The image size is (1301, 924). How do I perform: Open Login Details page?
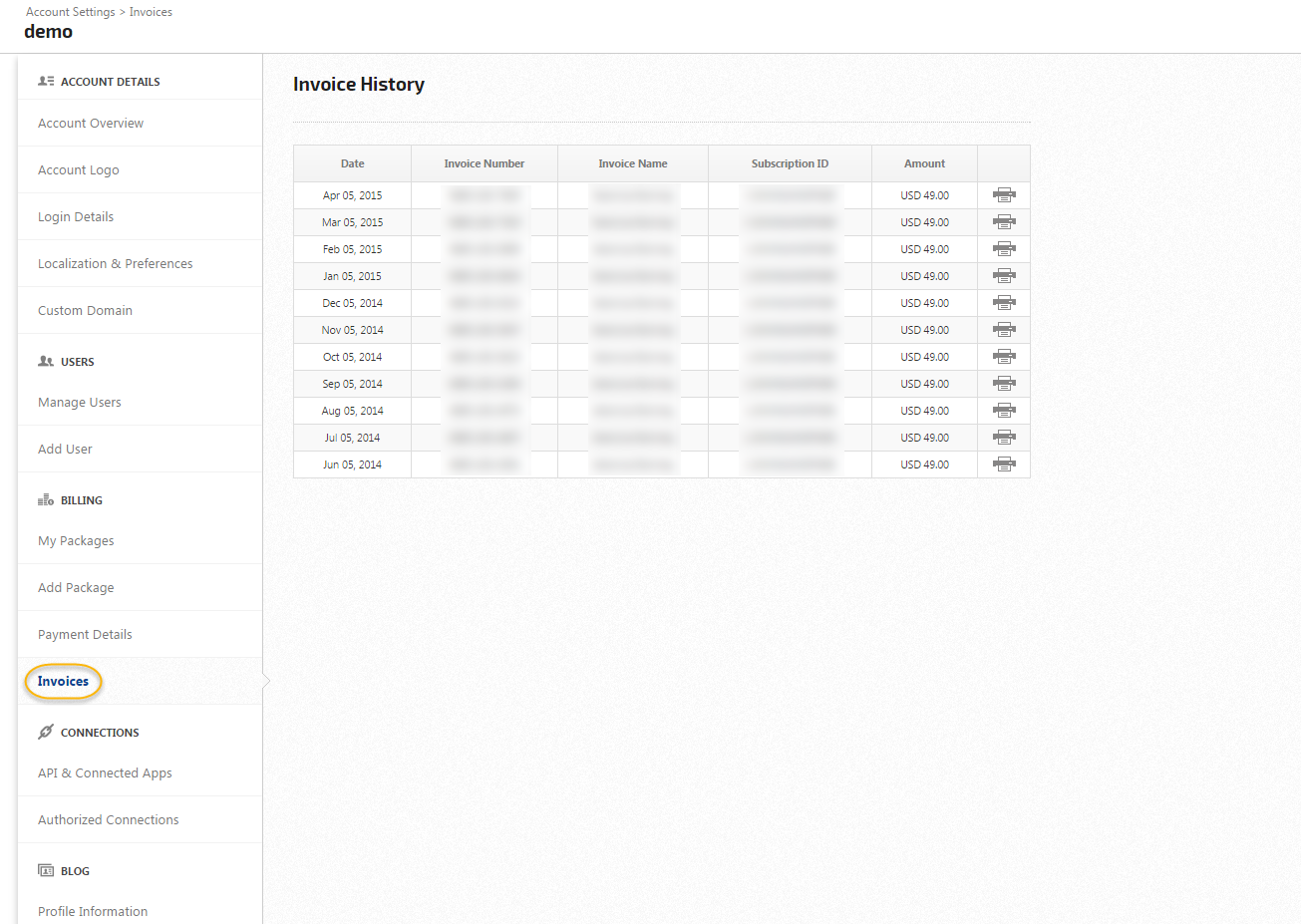pyautogui.click(x=76, y=217)
